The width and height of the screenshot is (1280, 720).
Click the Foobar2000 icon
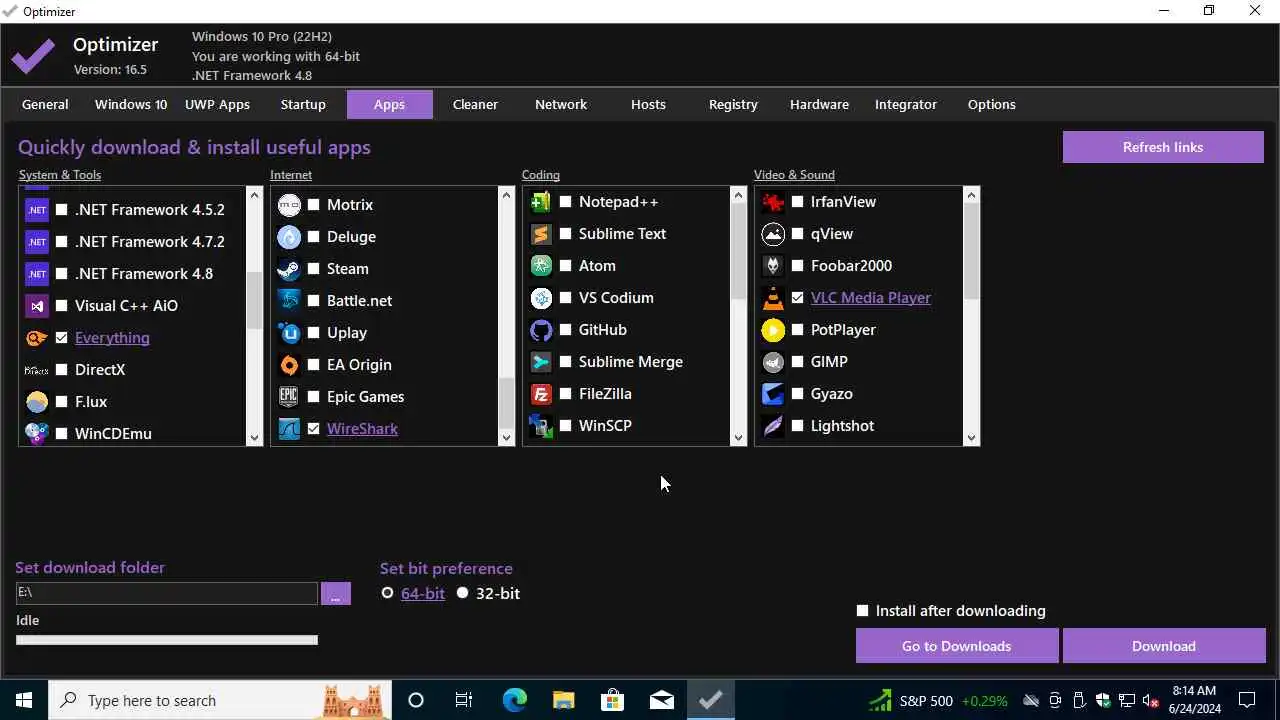pos(773,266)
